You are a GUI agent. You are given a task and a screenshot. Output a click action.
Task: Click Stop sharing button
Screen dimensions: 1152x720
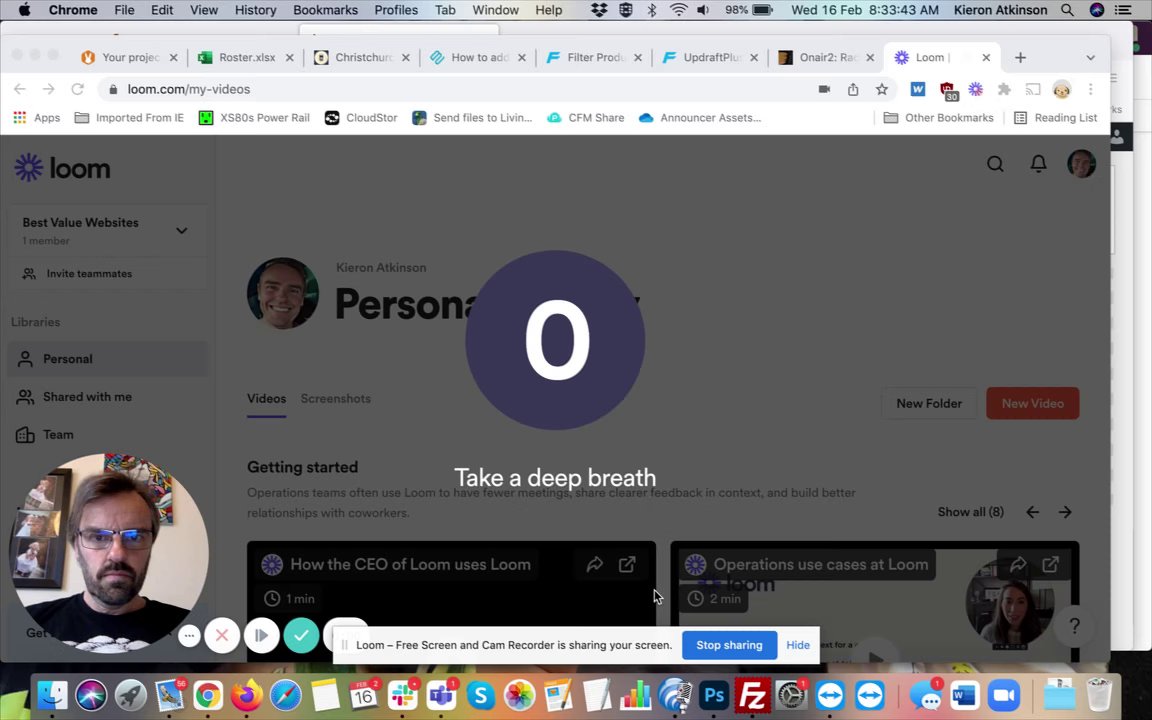point(729,645)
